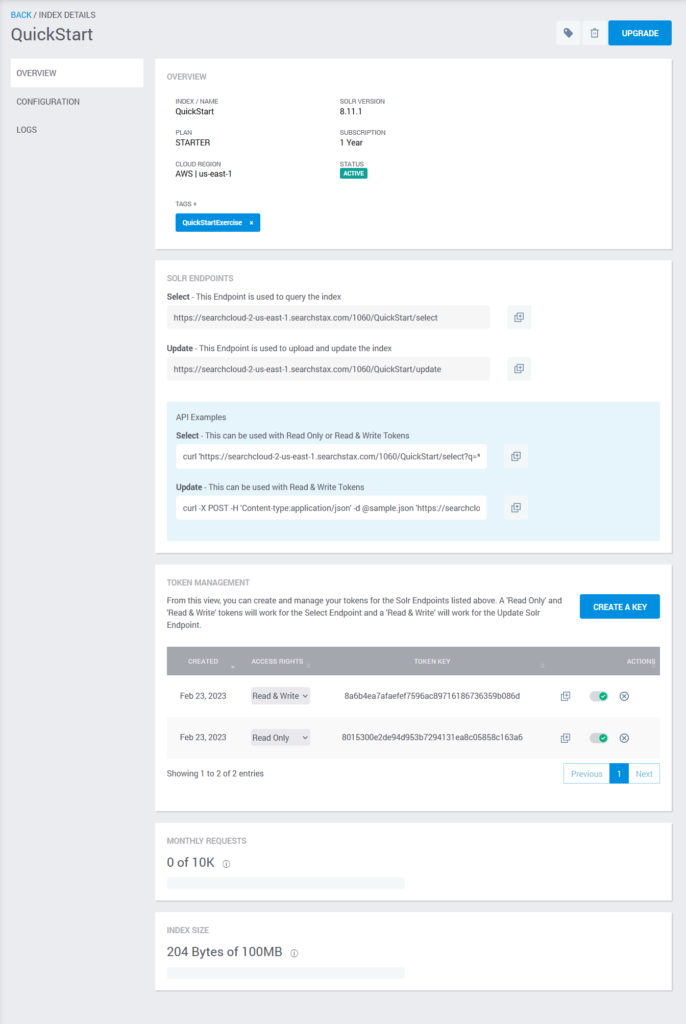Click the '0 of 10K' requests text

pos(190,863)
